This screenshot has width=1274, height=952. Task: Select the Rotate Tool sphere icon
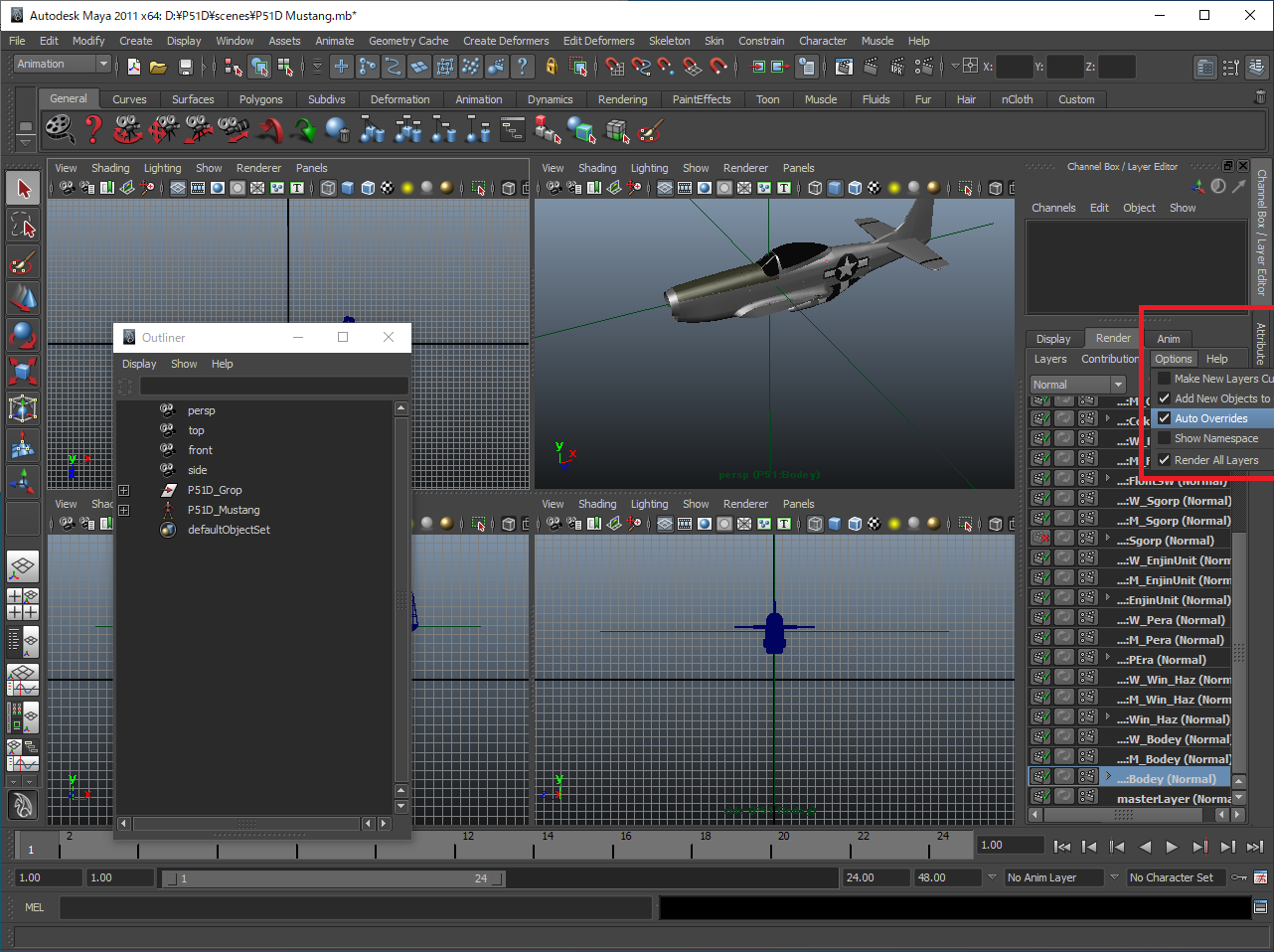coord(23,335)
